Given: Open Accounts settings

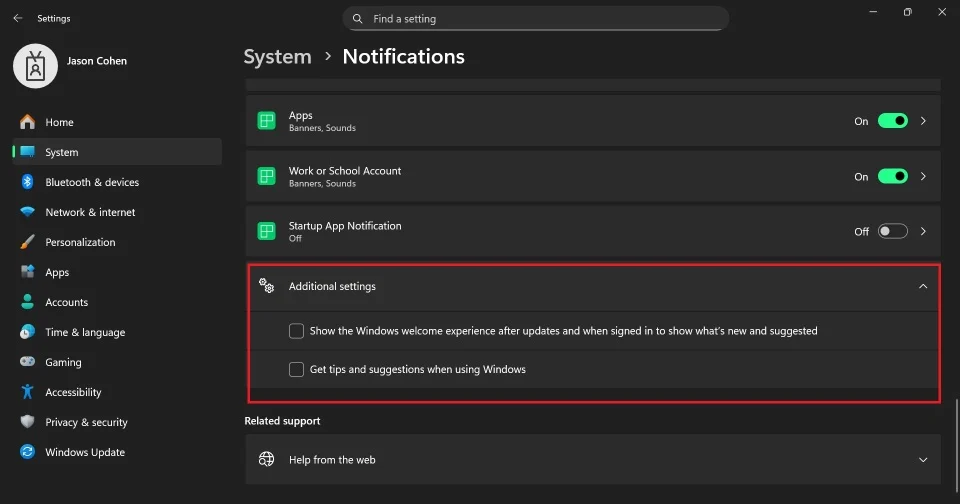Looking at the screenshot, I should tap(117, 302).
